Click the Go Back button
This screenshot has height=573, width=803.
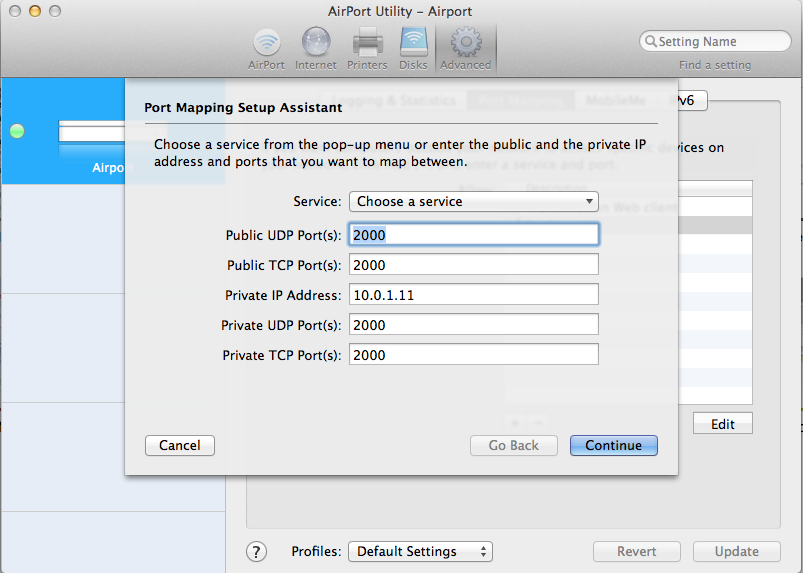pyautogui.click(x=514, y=445)
